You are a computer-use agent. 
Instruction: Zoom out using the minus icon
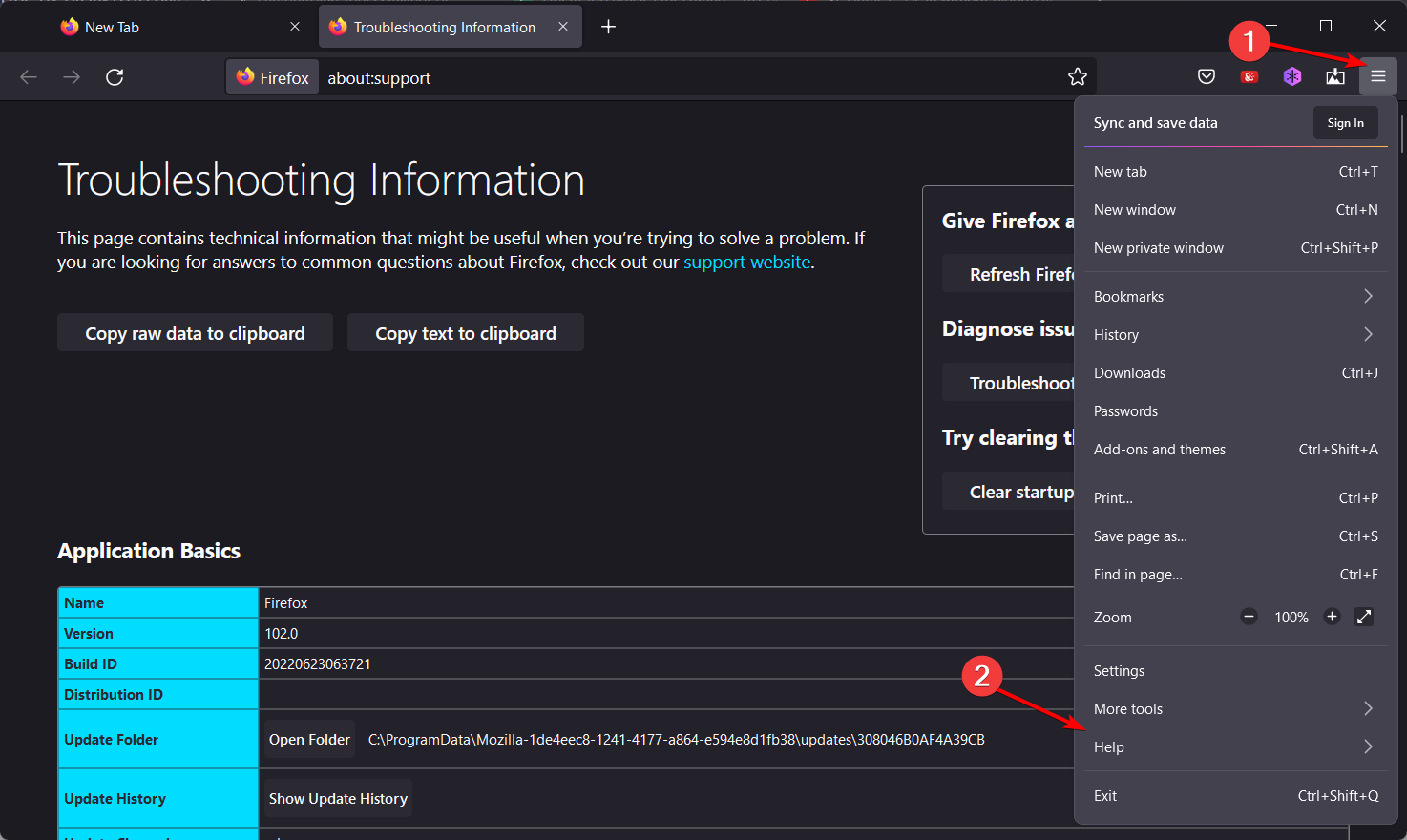[1249, 617]
